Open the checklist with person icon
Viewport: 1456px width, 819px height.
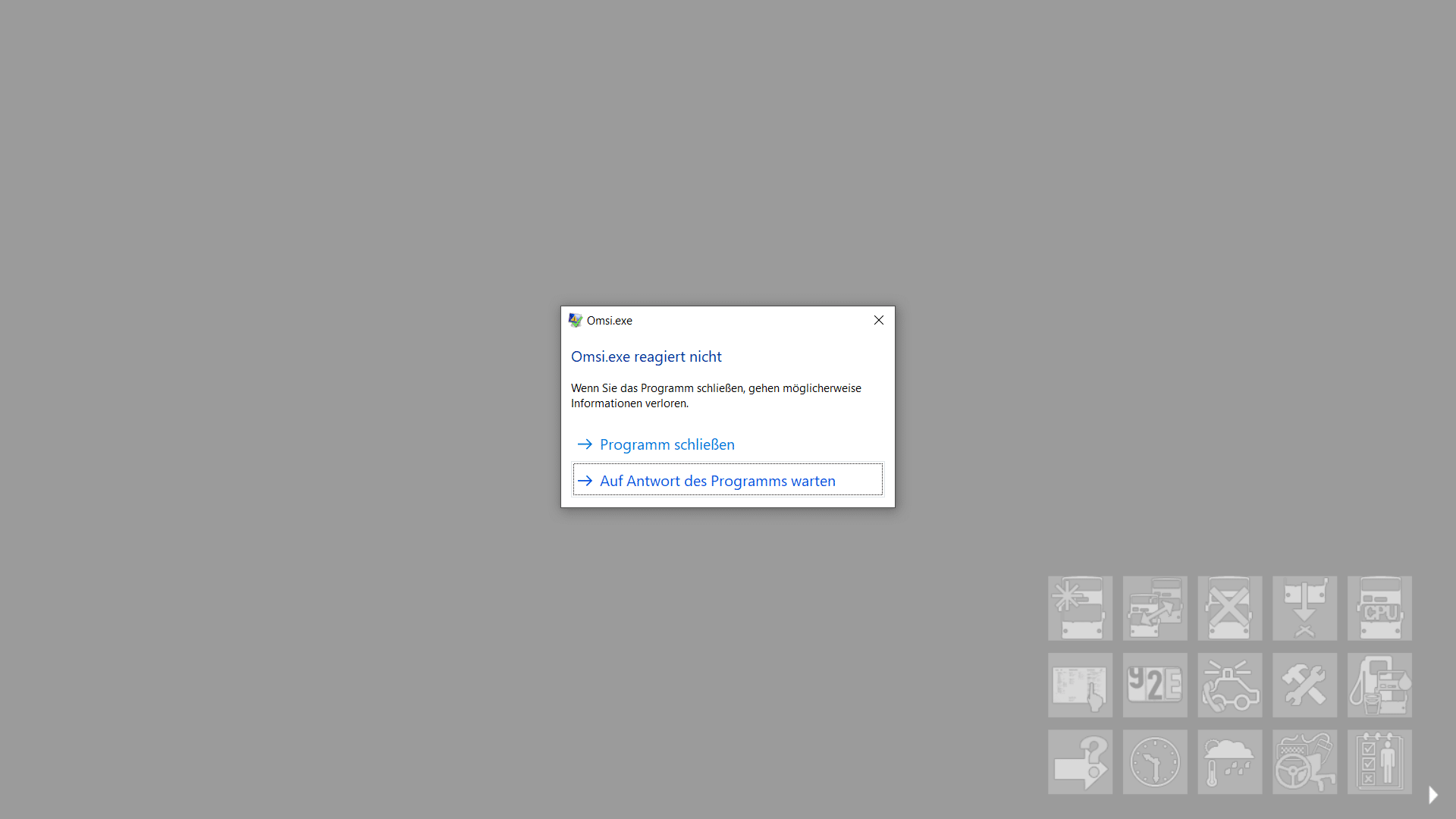(x=1379, y=762)
